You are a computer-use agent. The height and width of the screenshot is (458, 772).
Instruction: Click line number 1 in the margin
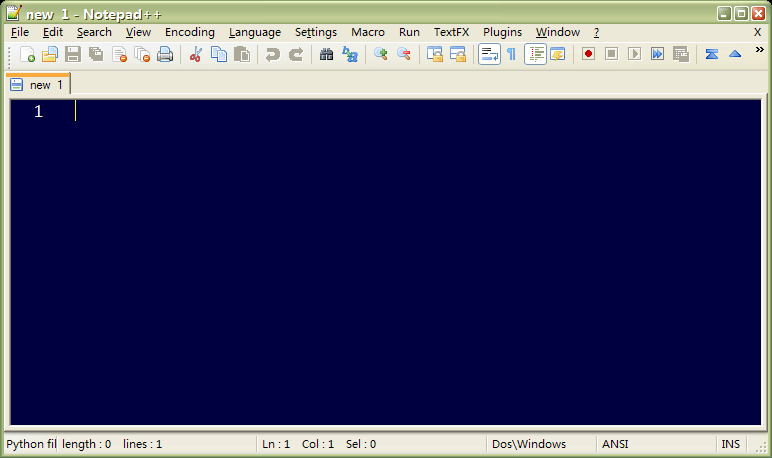[38, 111]
